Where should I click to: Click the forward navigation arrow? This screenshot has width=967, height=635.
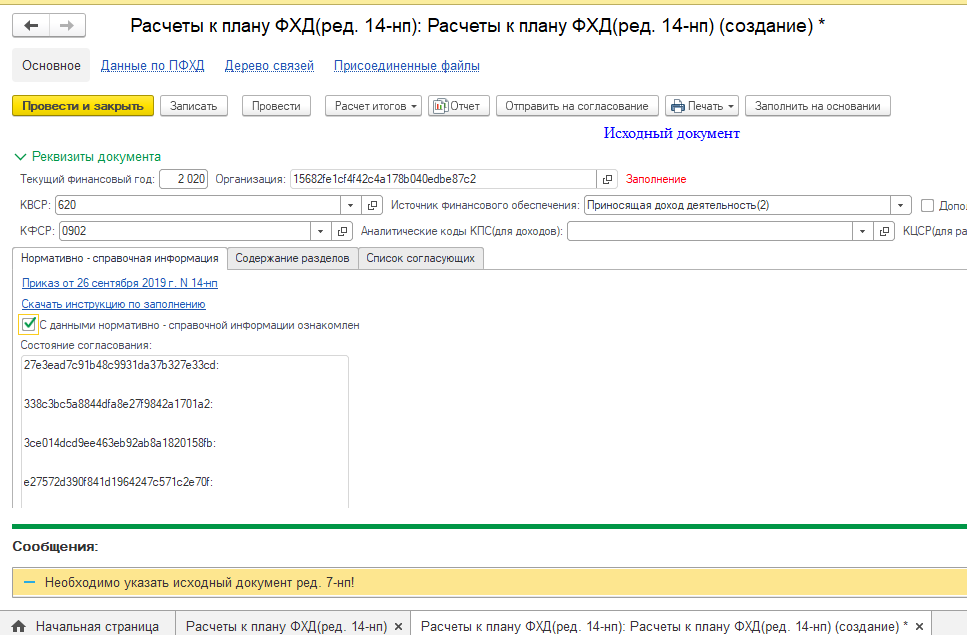coord(66,26)
